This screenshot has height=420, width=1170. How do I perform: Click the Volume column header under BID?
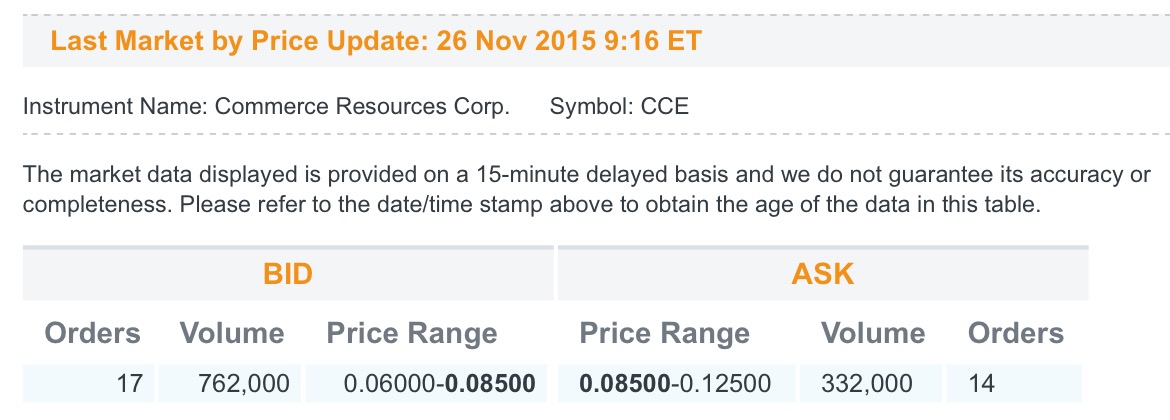pyautogui.click(x=231, y=333)
